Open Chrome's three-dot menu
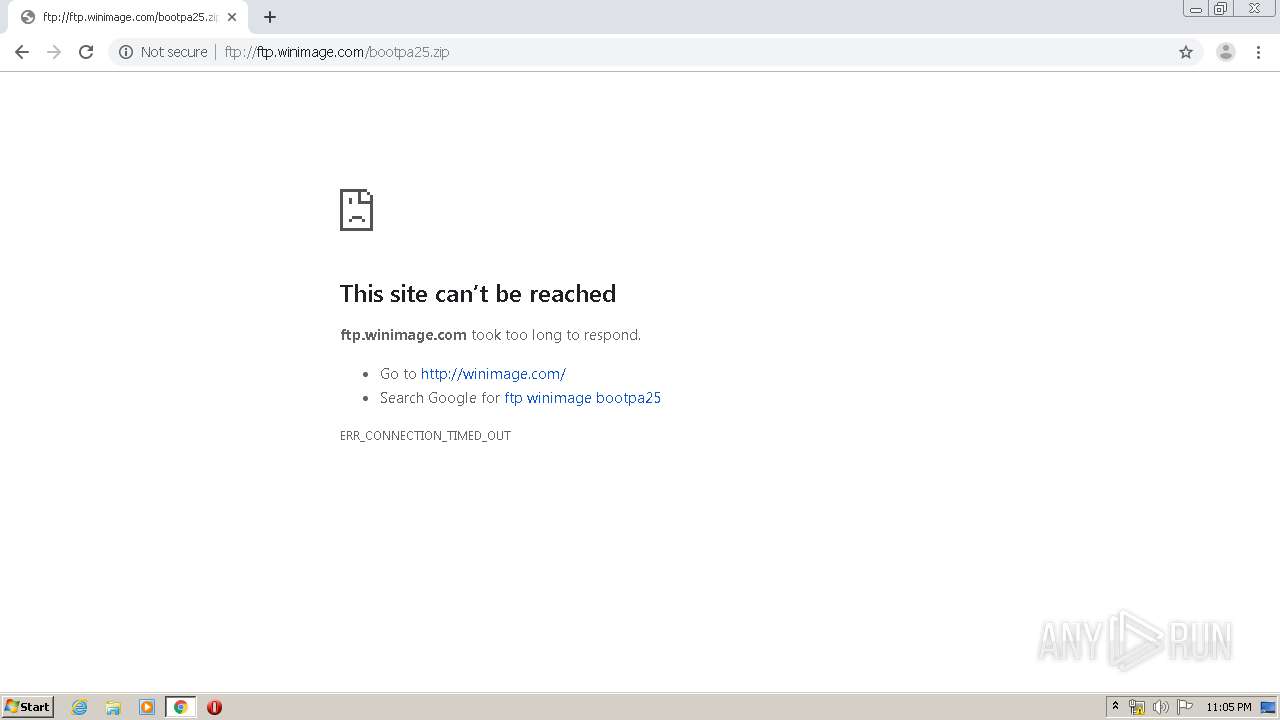Image resolution: width=1280 pixels, height=720 pixels. click(x=1258, y=52)
